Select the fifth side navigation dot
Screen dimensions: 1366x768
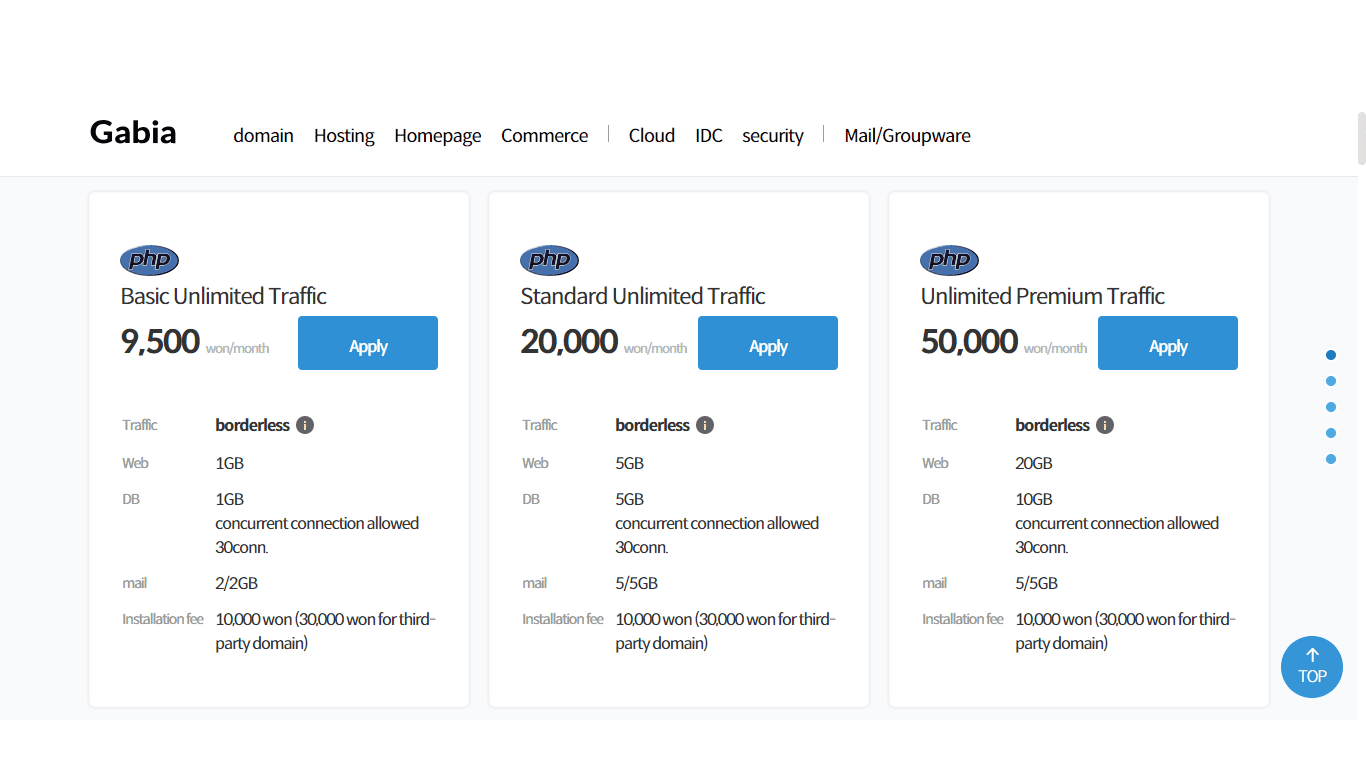coord(1331,459)
